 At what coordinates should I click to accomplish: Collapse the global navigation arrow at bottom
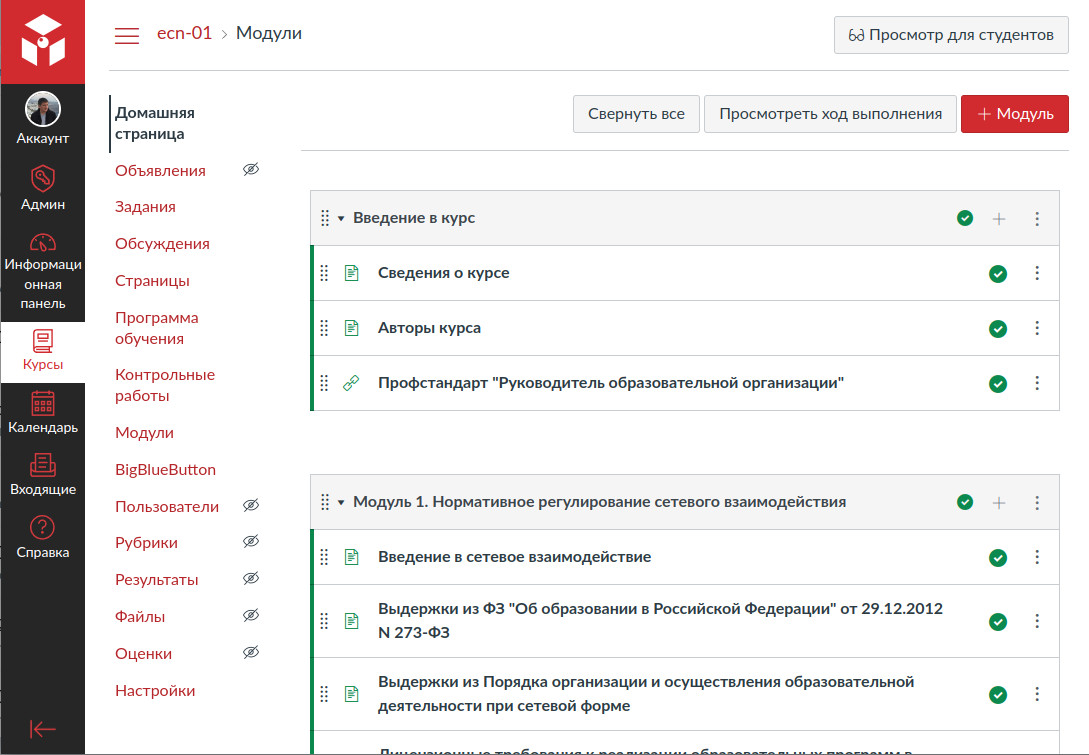(43, 728)
